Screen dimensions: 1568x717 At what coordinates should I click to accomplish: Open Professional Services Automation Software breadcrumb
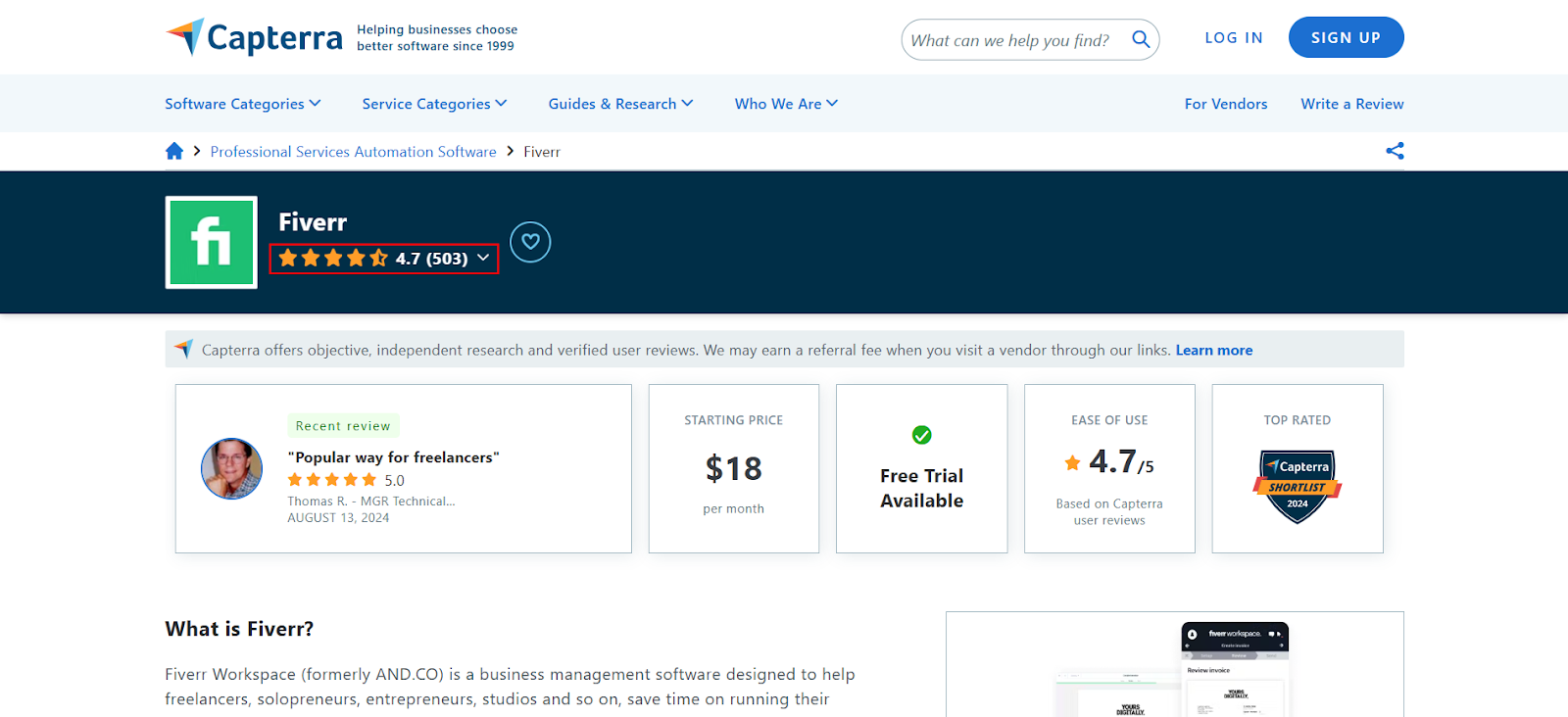click(x=354, y=152)
